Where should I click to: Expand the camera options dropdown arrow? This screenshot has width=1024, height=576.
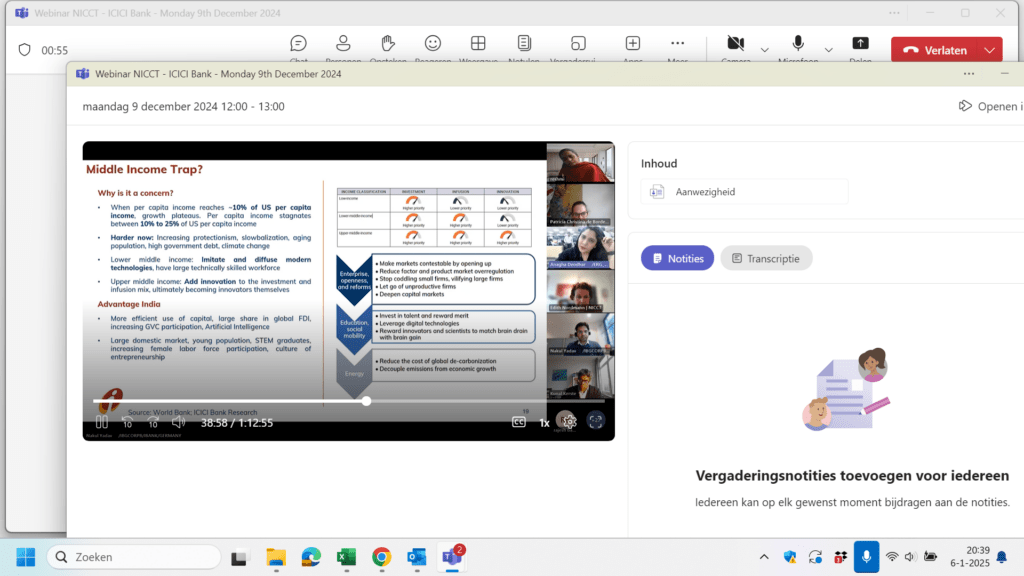click(x=765, y=50)
